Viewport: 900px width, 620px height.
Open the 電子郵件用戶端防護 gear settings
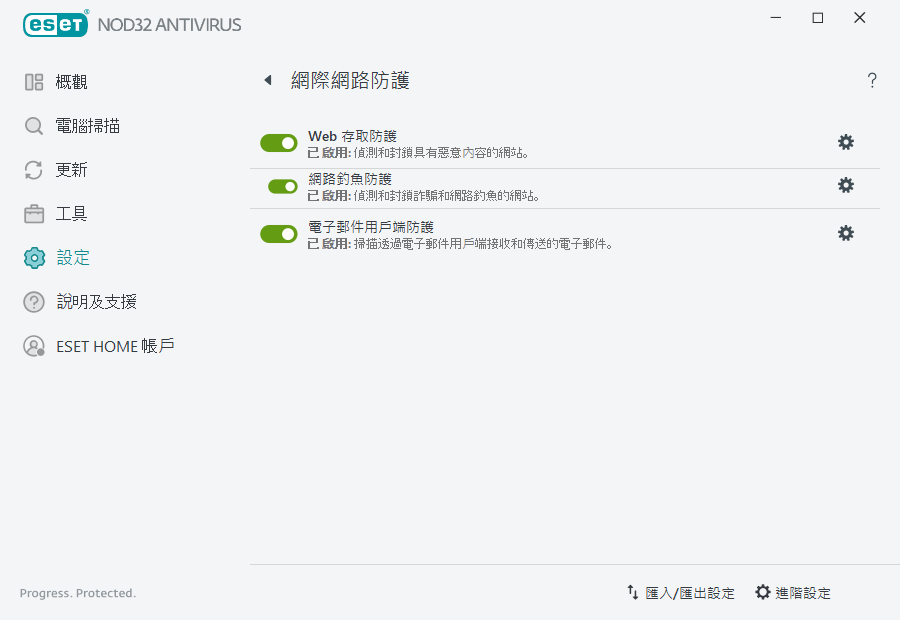(846, 232)
